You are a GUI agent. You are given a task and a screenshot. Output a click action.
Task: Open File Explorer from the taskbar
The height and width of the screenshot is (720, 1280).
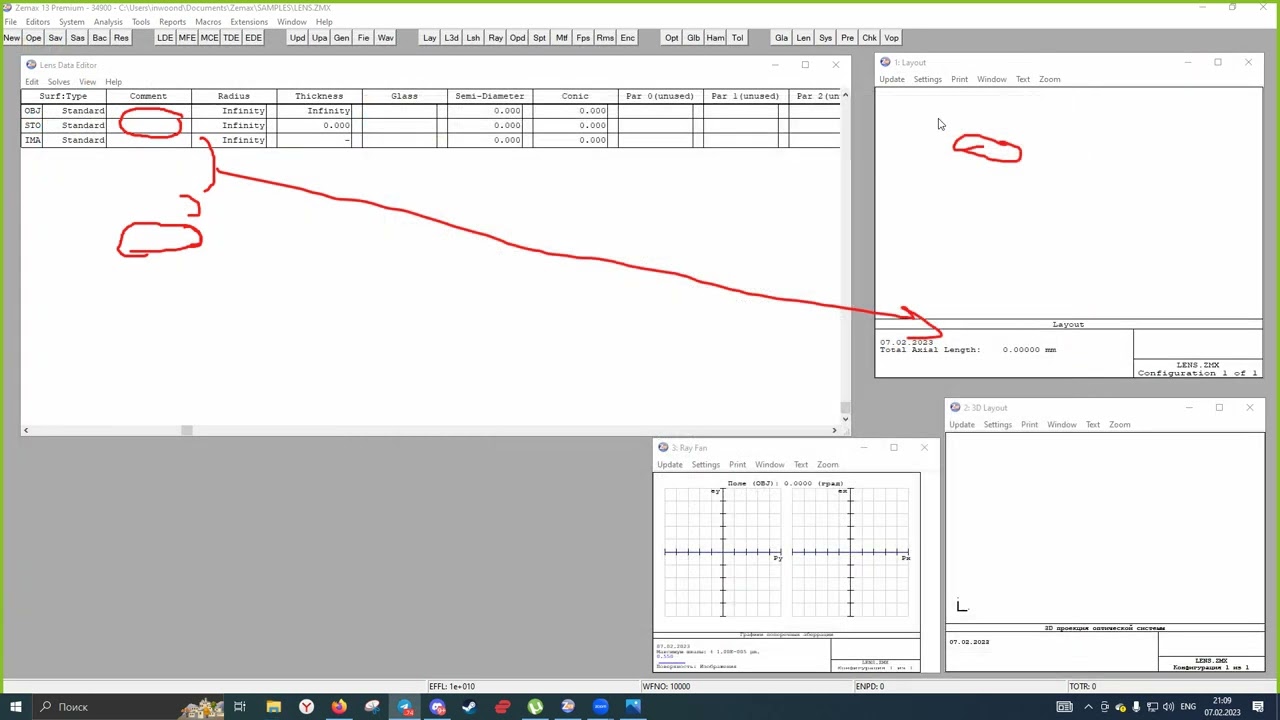point(273,707)
